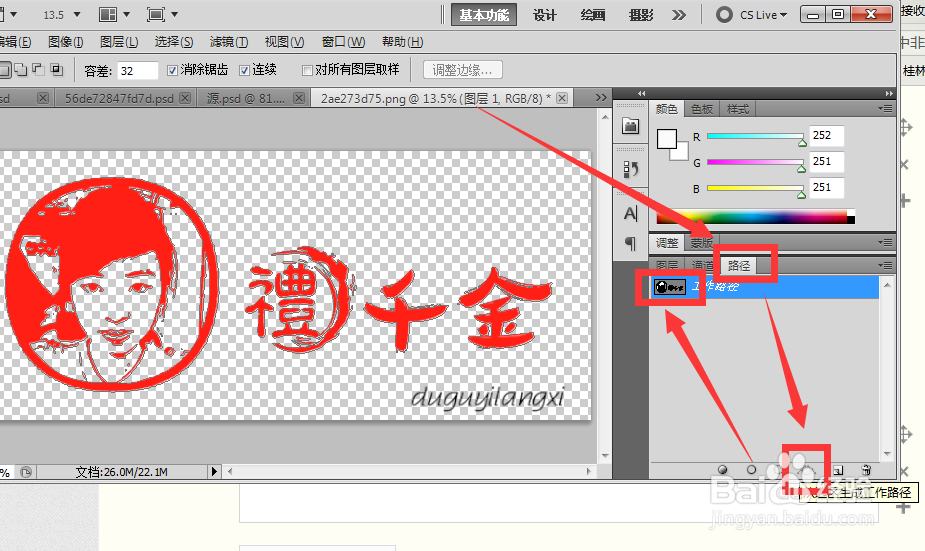Close the 源.psd document tab
This screenshot has height=551, width=925.
[299, 98]
